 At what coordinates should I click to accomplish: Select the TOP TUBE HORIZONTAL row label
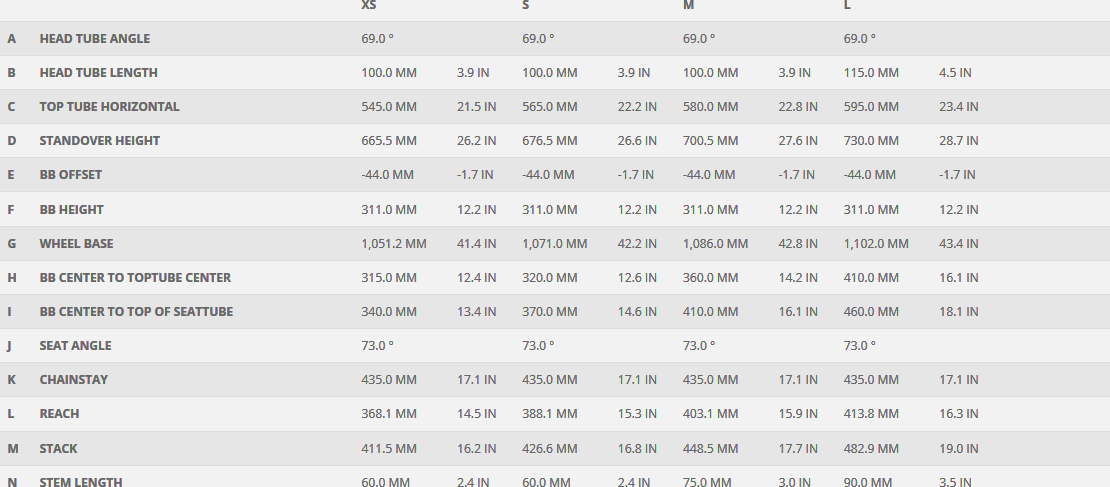(109, 107)
